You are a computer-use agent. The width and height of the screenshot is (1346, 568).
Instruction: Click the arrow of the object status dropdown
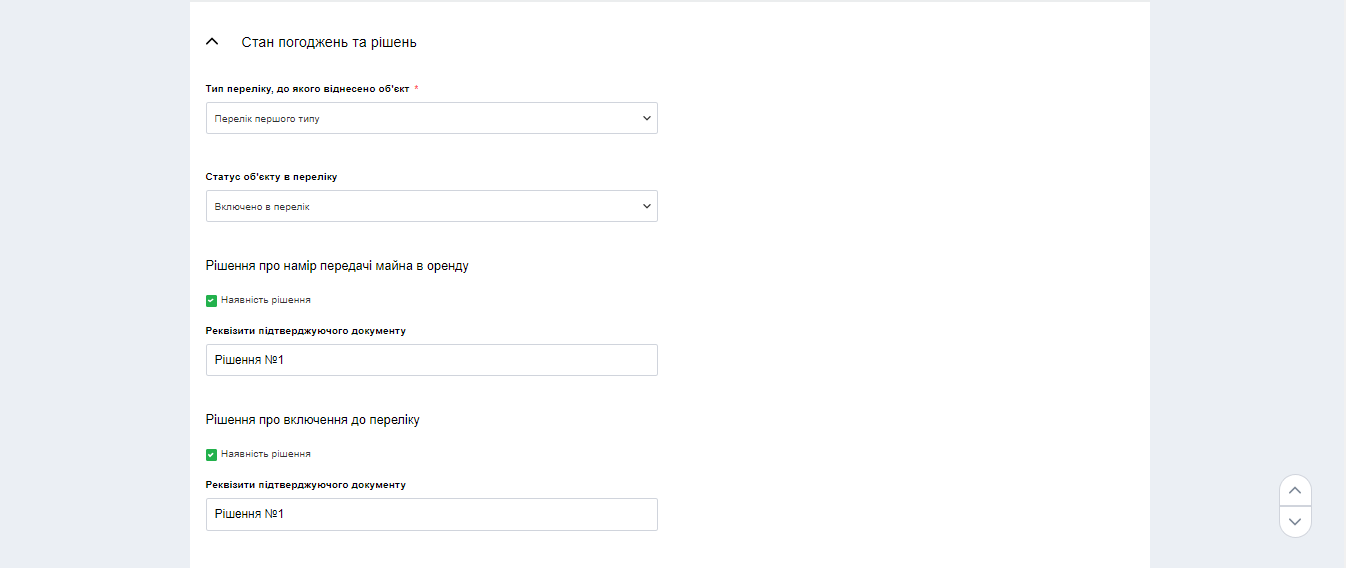click(646, 206)
